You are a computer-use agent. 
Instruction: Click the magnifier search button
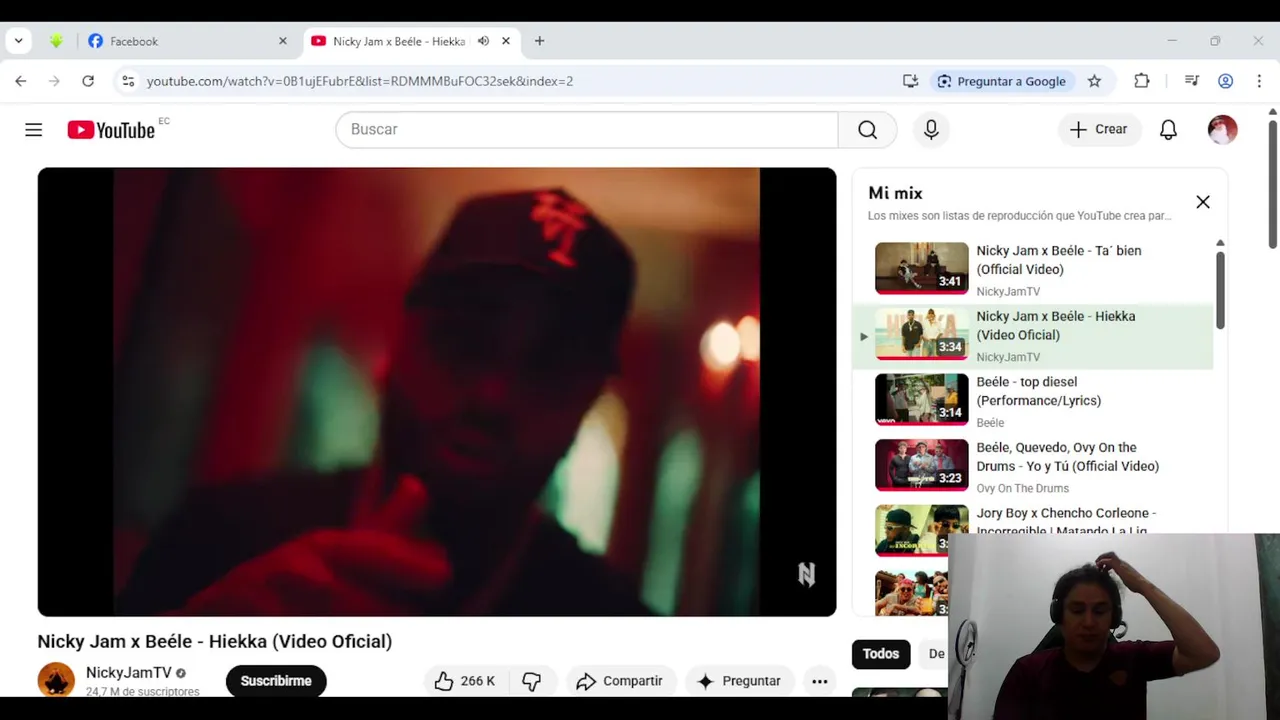pos(867,130)
